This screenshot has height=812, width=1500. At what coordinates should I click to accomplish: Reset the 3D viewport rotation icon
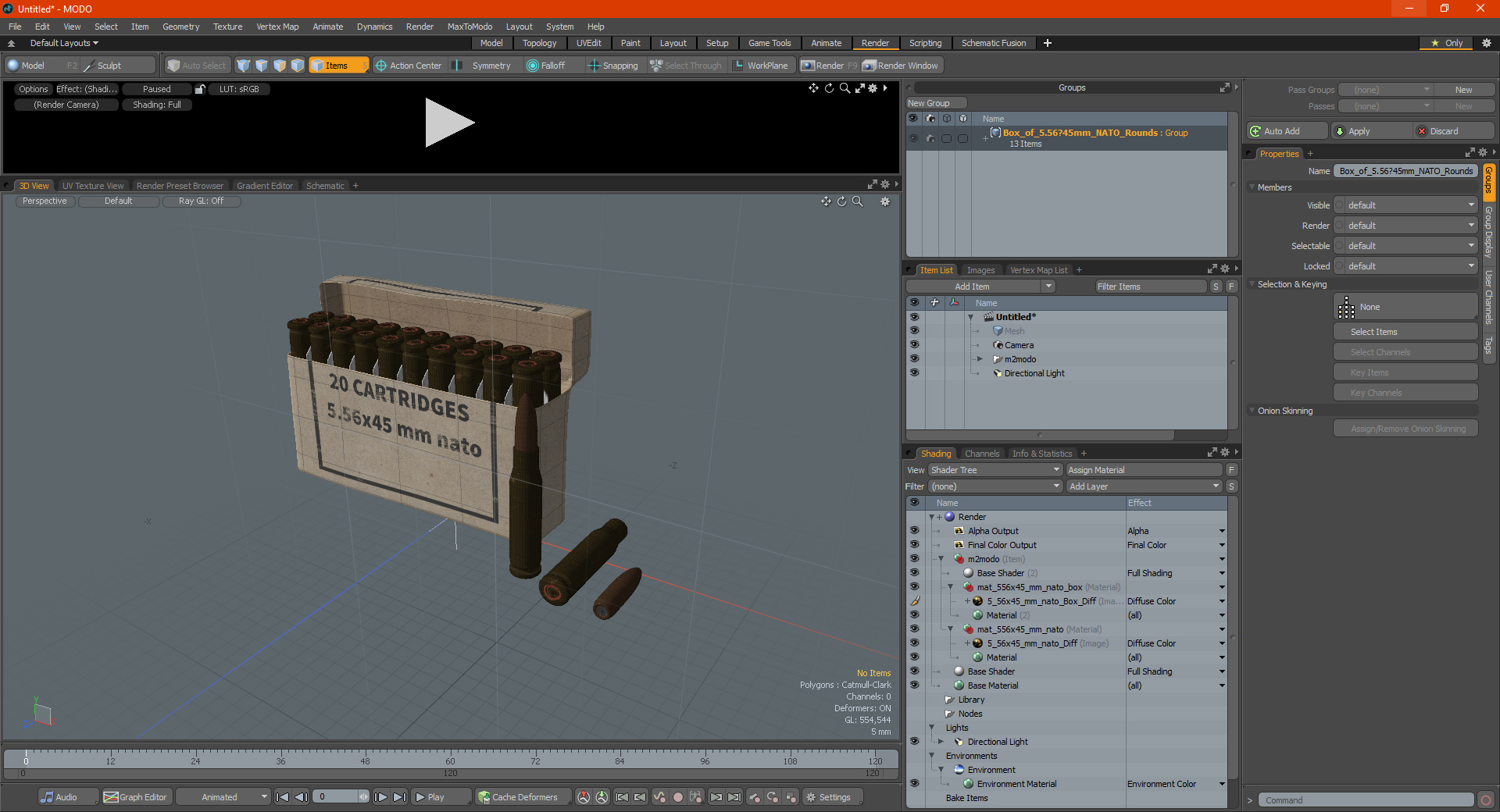click(x=841, y=201)
